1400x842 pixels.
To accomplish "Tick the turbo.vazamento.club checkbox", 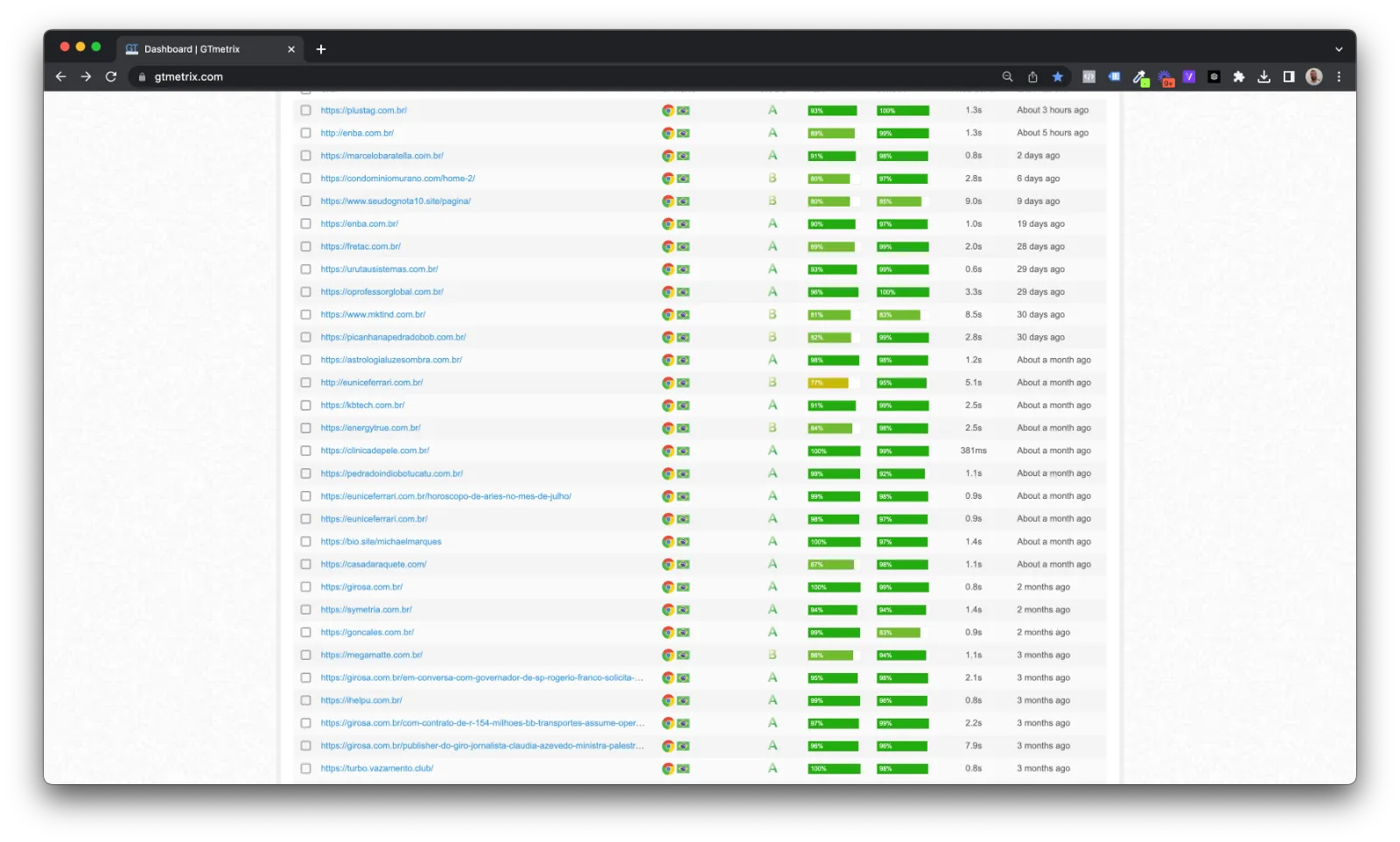I will (x=305, y=768).
